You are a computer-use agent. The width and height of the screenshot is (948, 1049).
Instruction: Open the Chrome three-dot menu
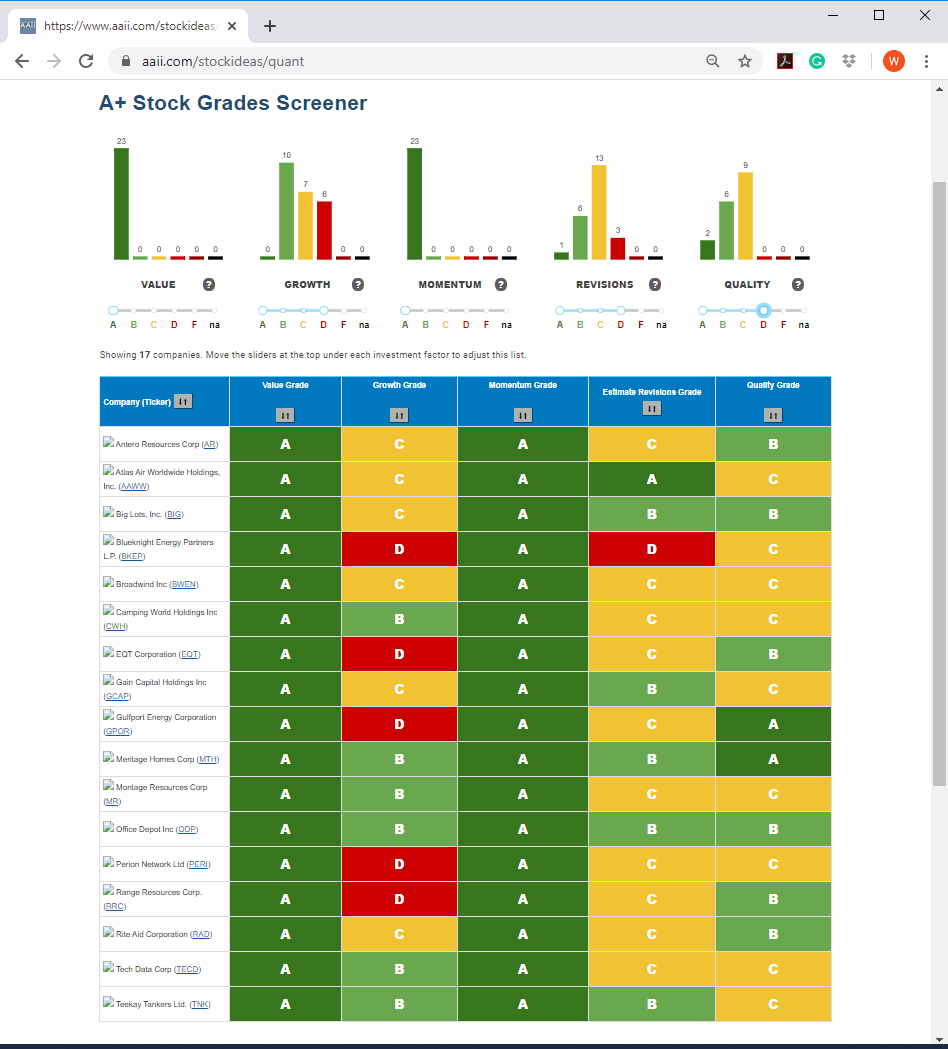[x=926, y=62]
